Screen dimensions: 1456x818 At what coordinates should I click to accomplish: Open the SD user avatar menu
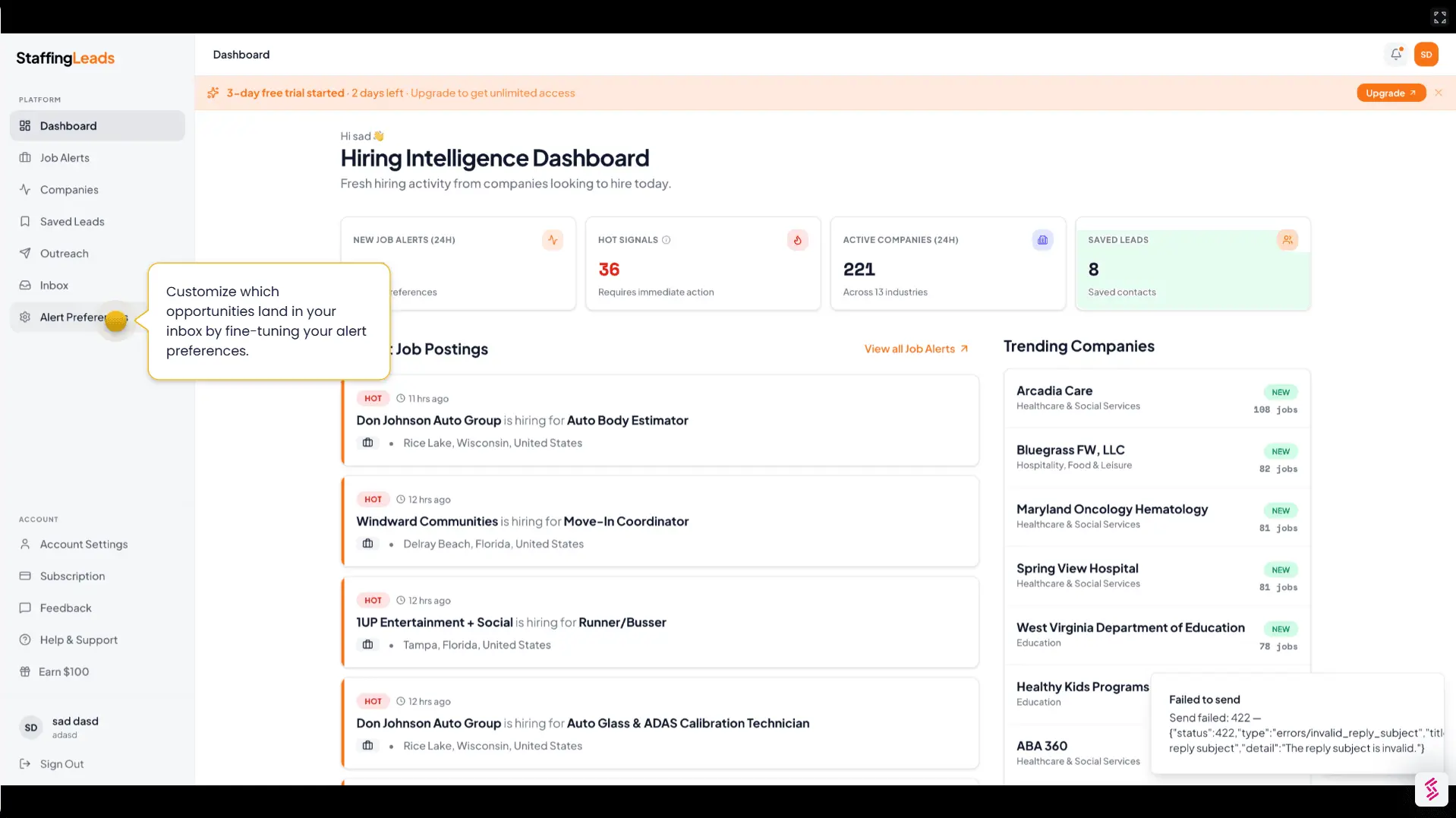click(1426, 55)
